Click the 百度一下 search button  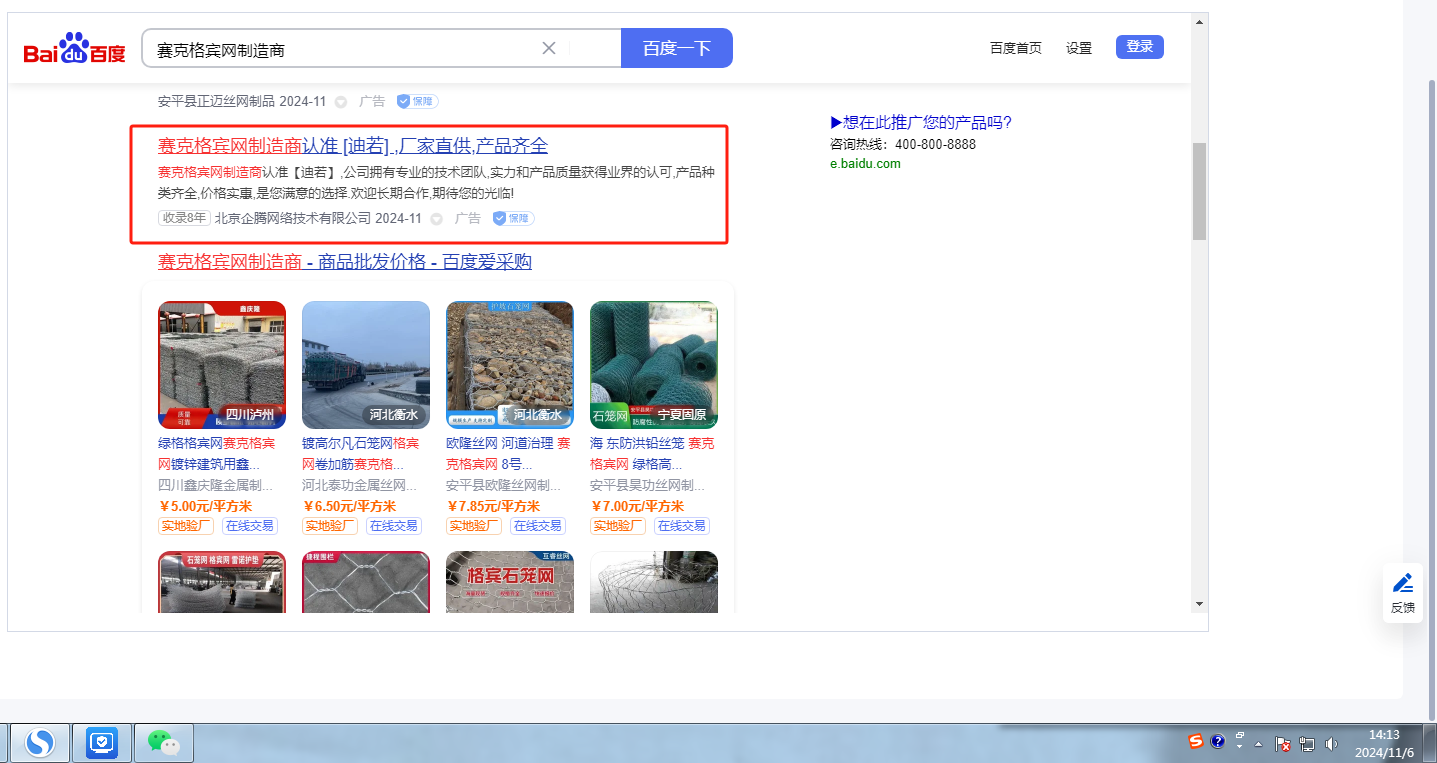tap(677, 48)
